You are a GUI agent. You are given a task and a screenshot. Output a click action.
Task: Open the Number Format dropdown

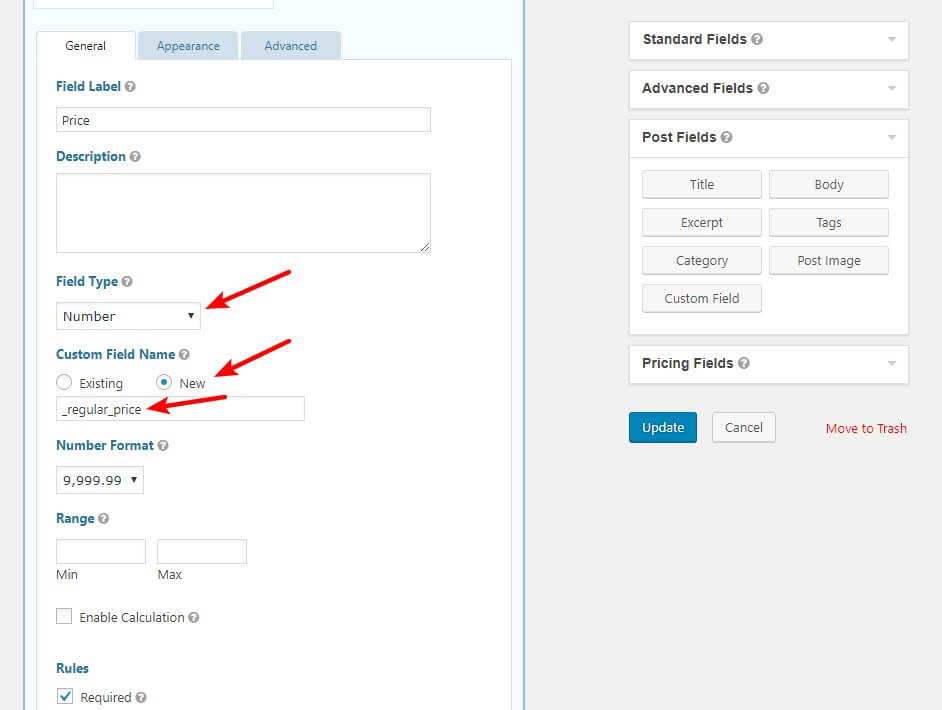[x=99, y=479]
